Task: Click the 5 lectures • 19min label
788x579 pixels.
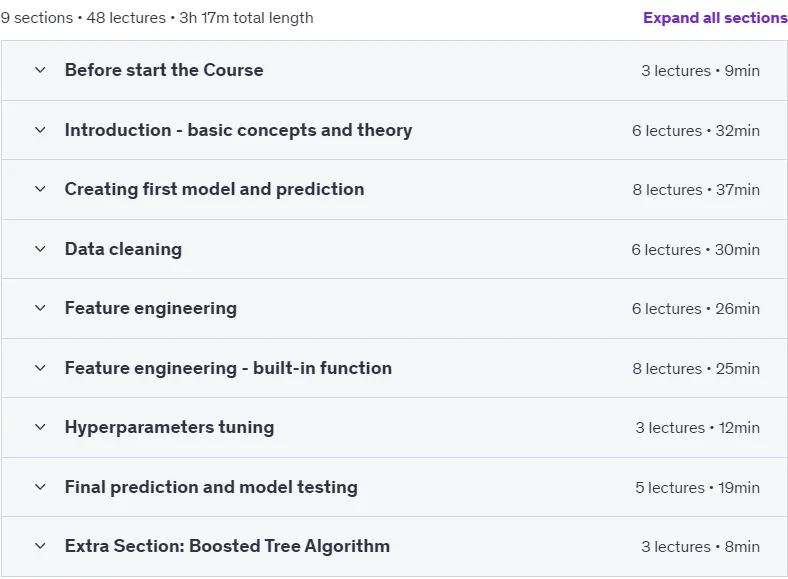Action: pos(698,488)
